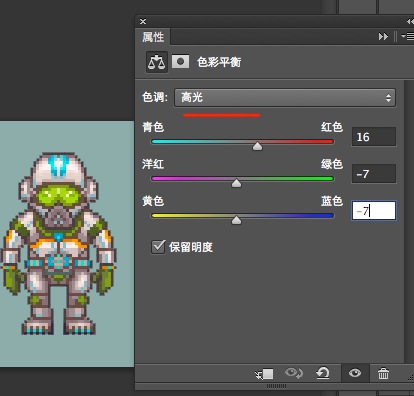This screenshot has height=396, width=414.
Task: Click the 黄色 label
Action: (x=153, y=201)
